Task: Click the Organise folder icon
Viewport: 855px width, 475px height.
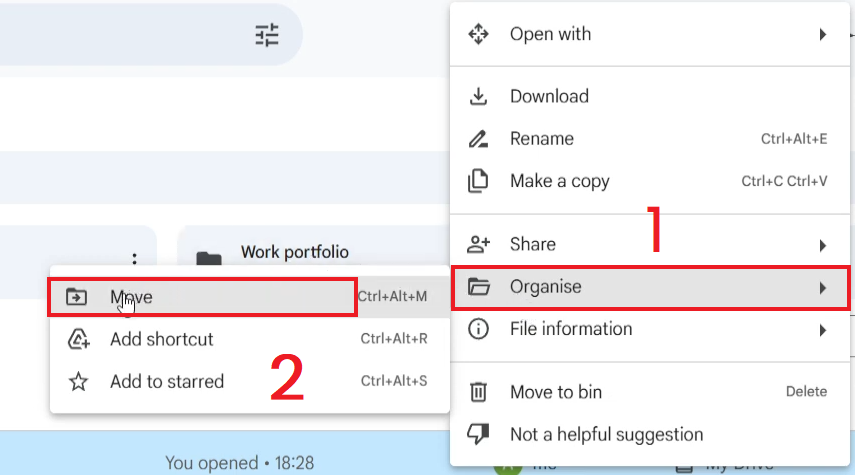Action: 478,287
